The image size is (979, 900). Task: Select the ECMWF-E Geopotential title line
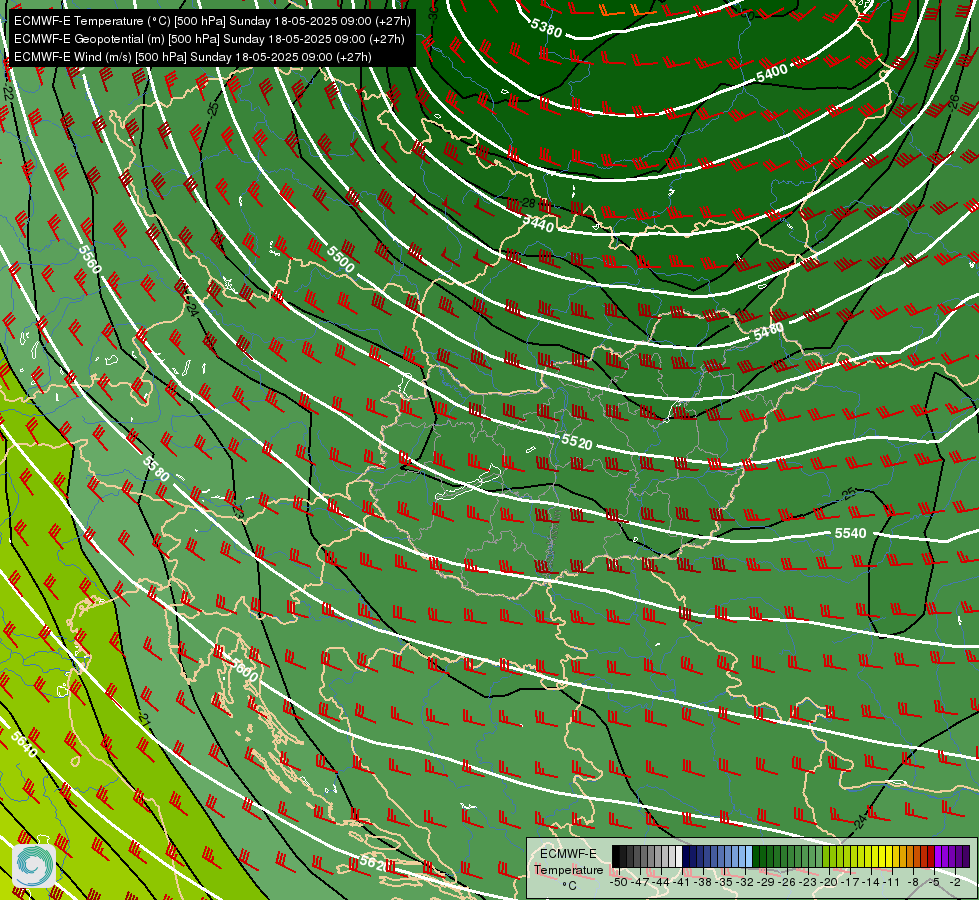coord(209,39)
